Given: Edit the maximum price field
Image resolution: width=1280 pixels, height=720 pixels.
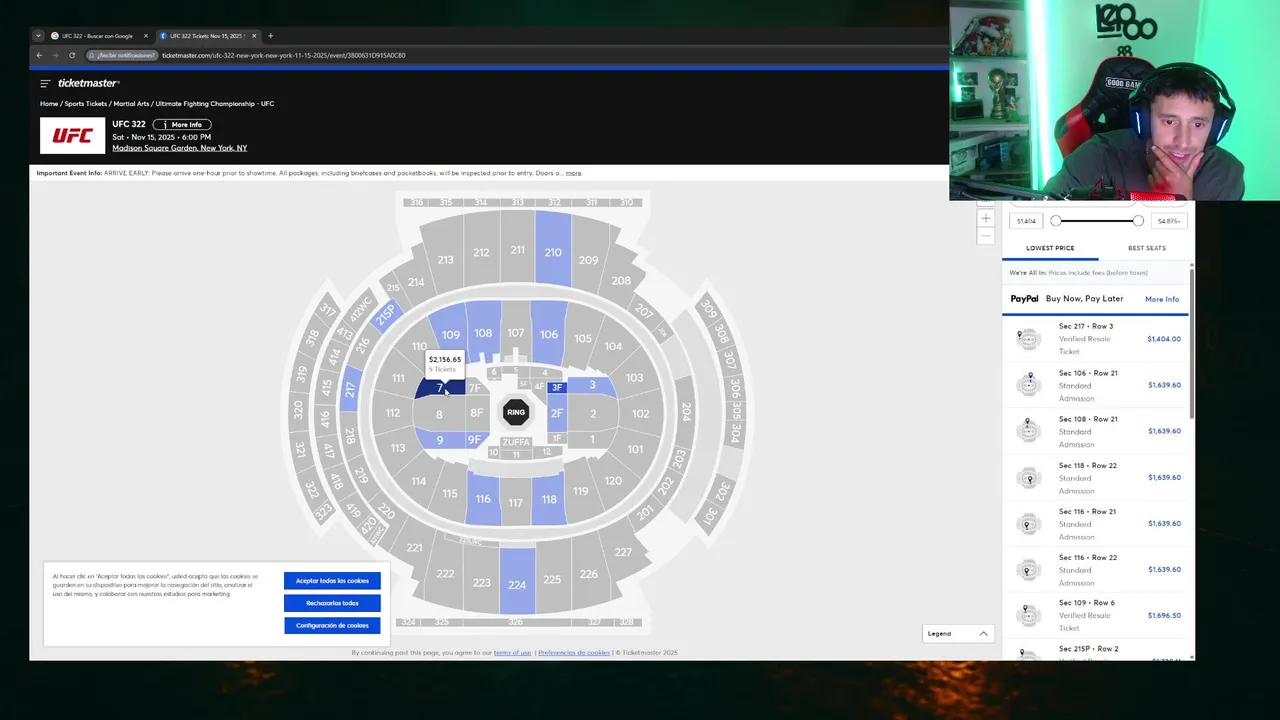Looking at the screenshot, I should tap(1169, 221).
